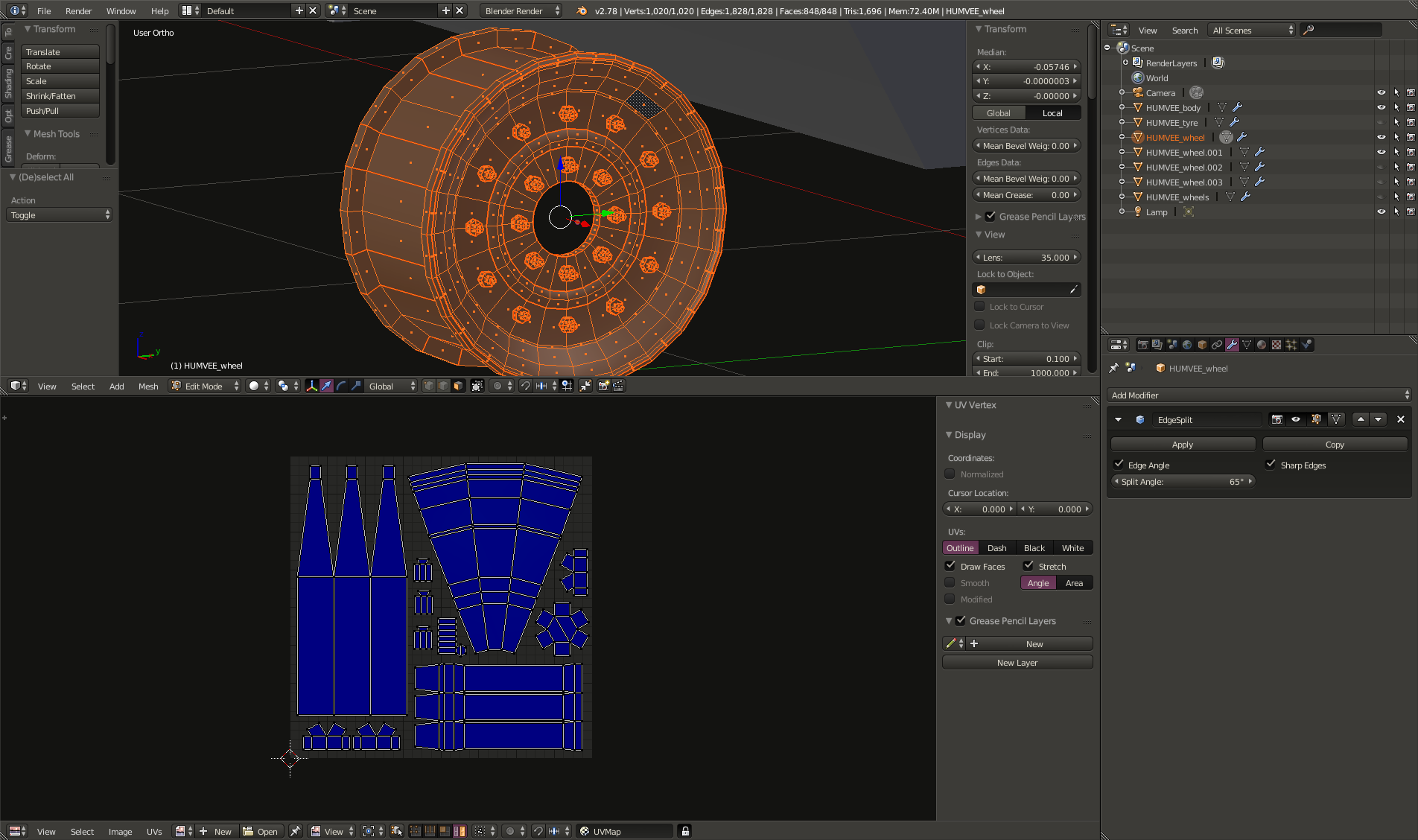Select face select mode in 3D header
Viewport: 1418px width, 840px height.
click(458, 386)
